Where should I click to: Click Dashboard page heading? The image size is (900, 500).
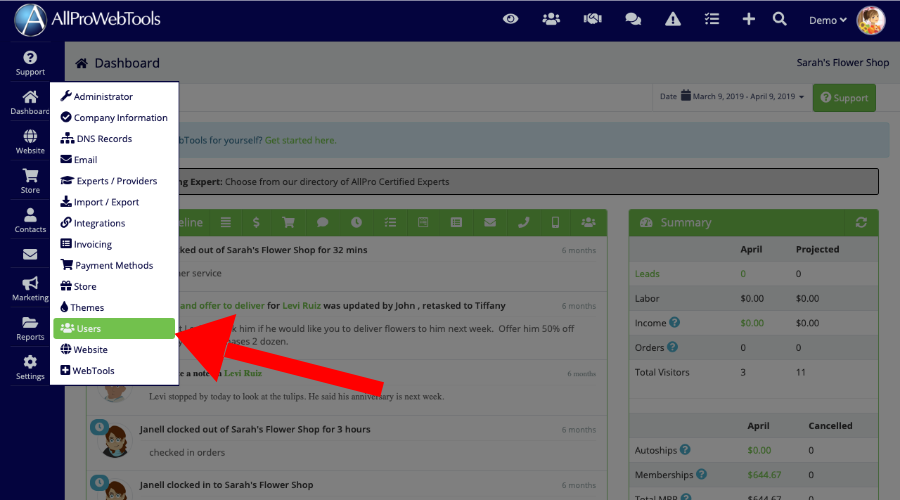click(x=127, y=63)
